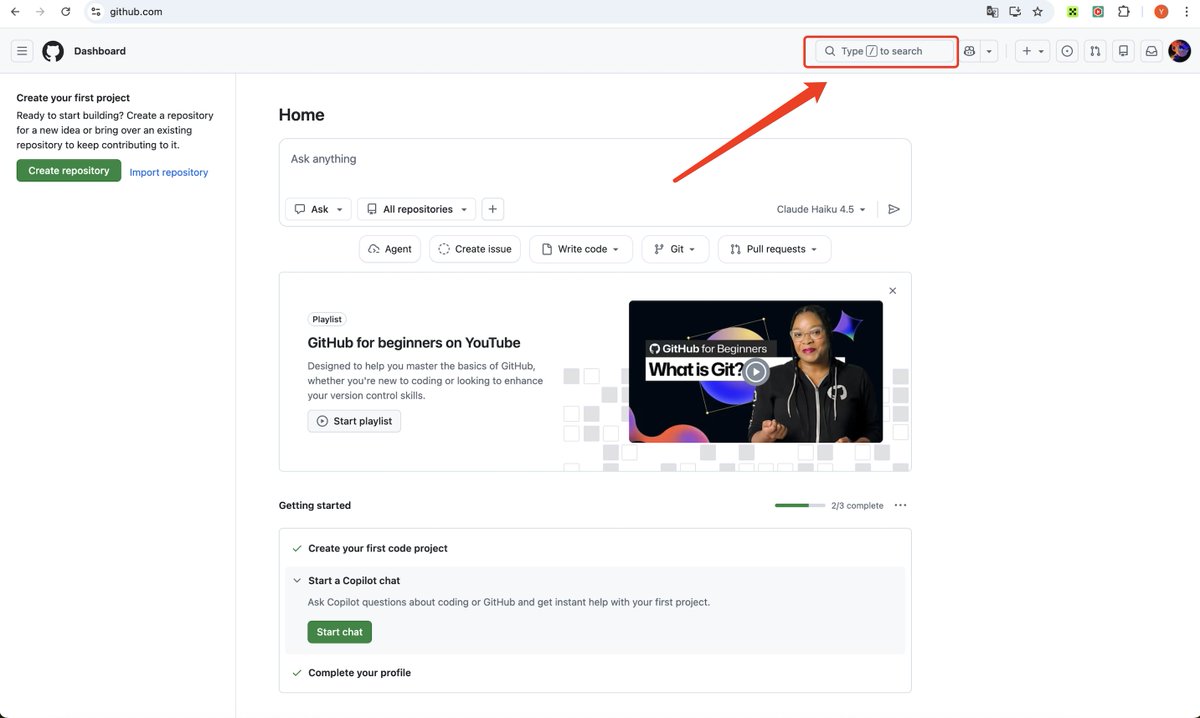Expand the Pull requests suggestion dropdown
Viewport: 1200px width, 718px height.
coord(774,249)
